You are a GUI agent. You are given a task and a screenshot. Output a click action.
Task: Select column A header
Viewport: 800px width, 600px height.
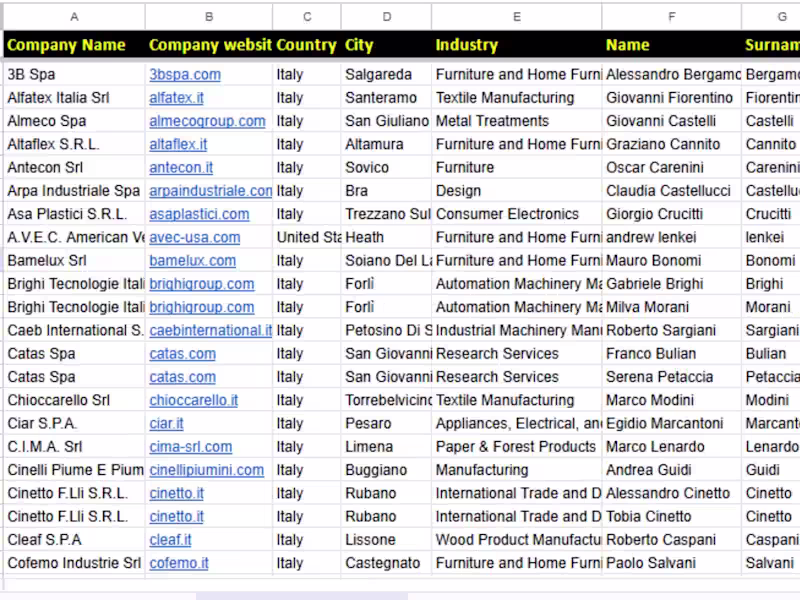[74, 16]
